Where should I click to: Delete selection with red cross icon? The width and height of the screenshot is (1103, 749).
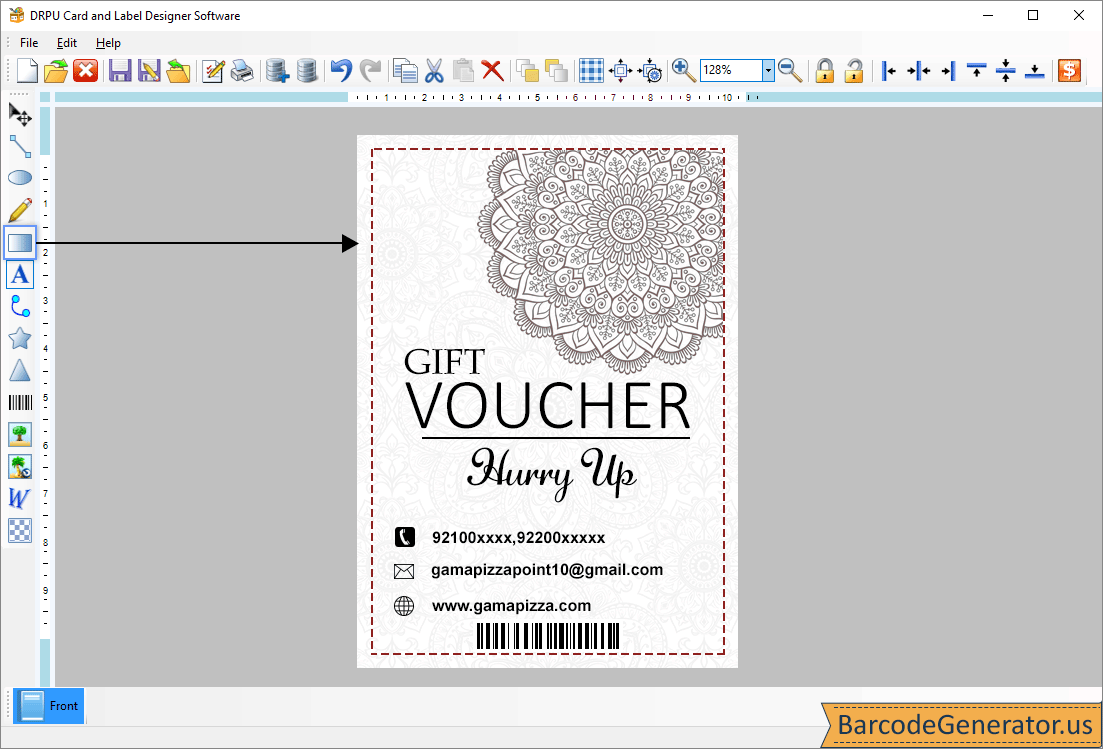click(492, 70)
